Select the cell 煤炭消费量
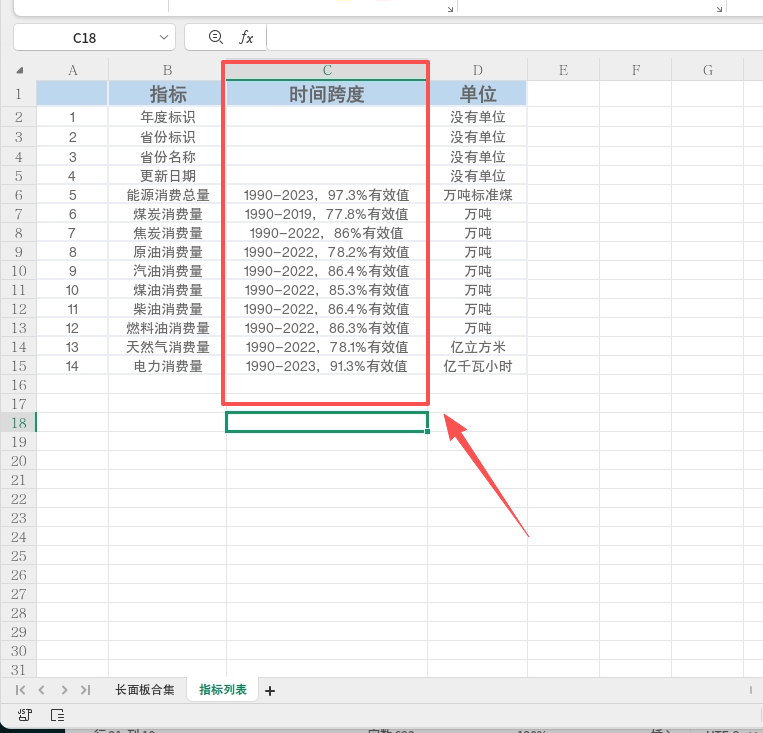The height and width of the screenshot is (733, 763). pos(167,214)
